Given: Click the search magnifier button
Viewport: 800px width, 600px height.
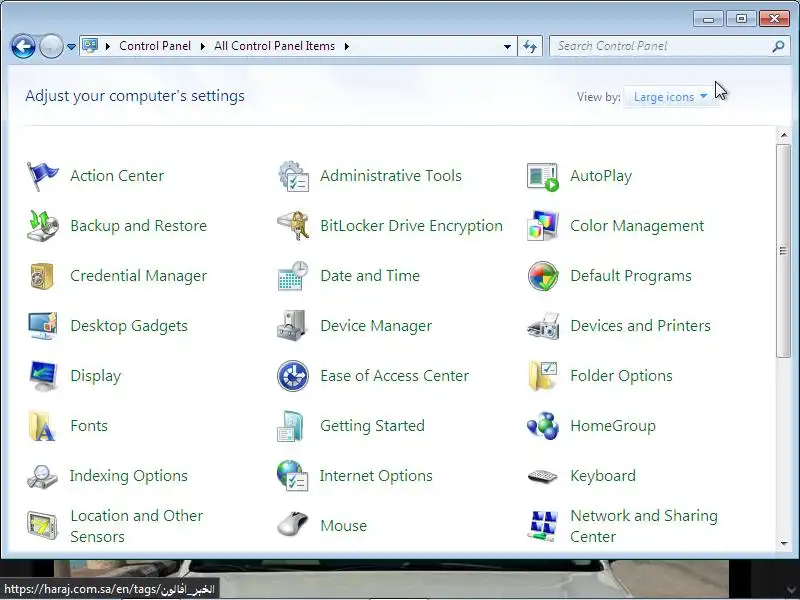Looking at the screenshot, I should 779,46.
